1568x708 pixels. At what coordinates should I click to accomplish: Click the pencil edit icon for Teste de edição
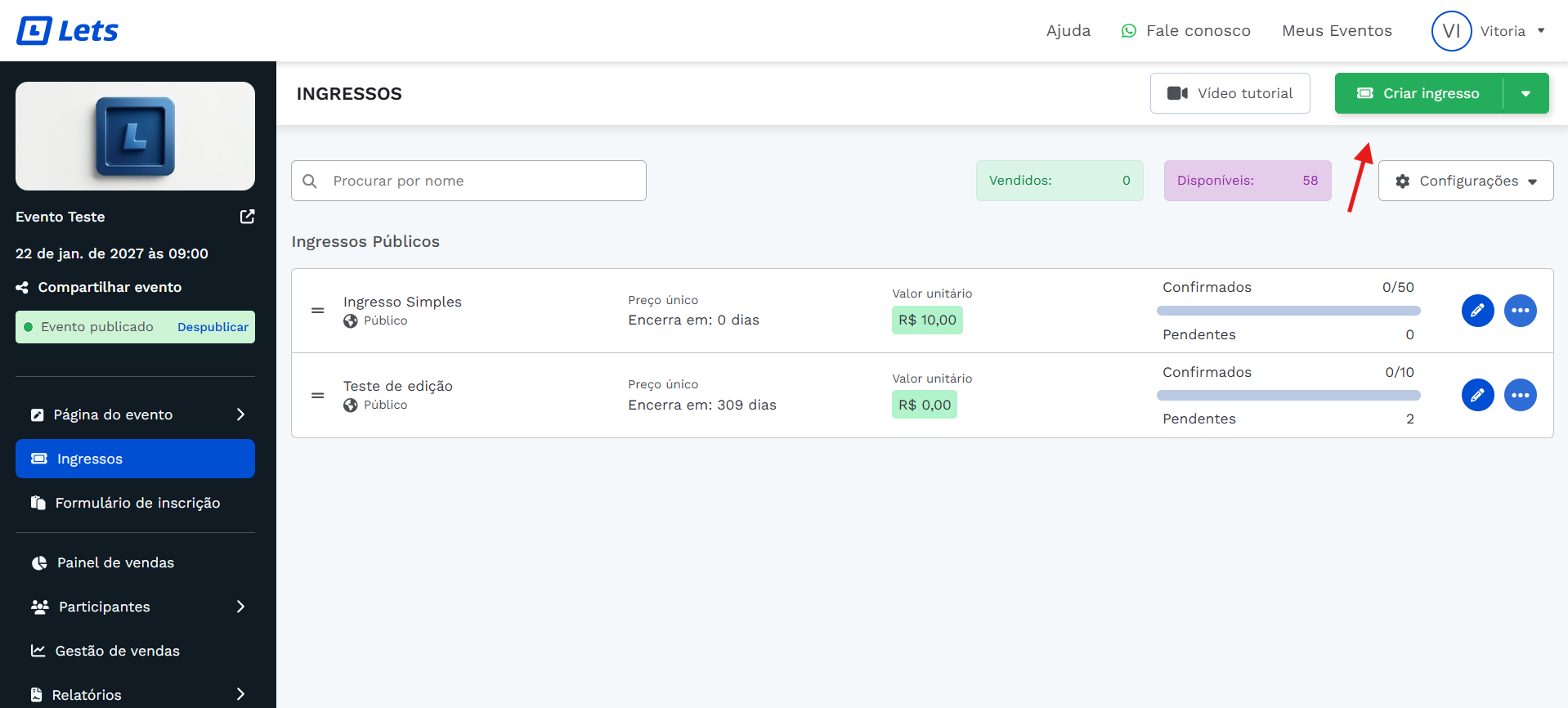1477,396
